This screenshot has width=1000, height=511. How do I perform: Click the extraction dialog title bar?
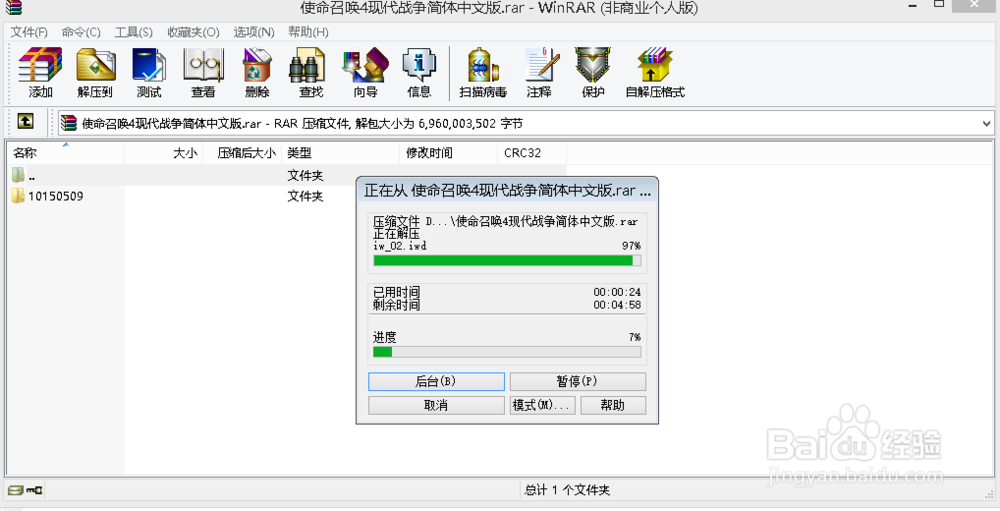point(507,190)
